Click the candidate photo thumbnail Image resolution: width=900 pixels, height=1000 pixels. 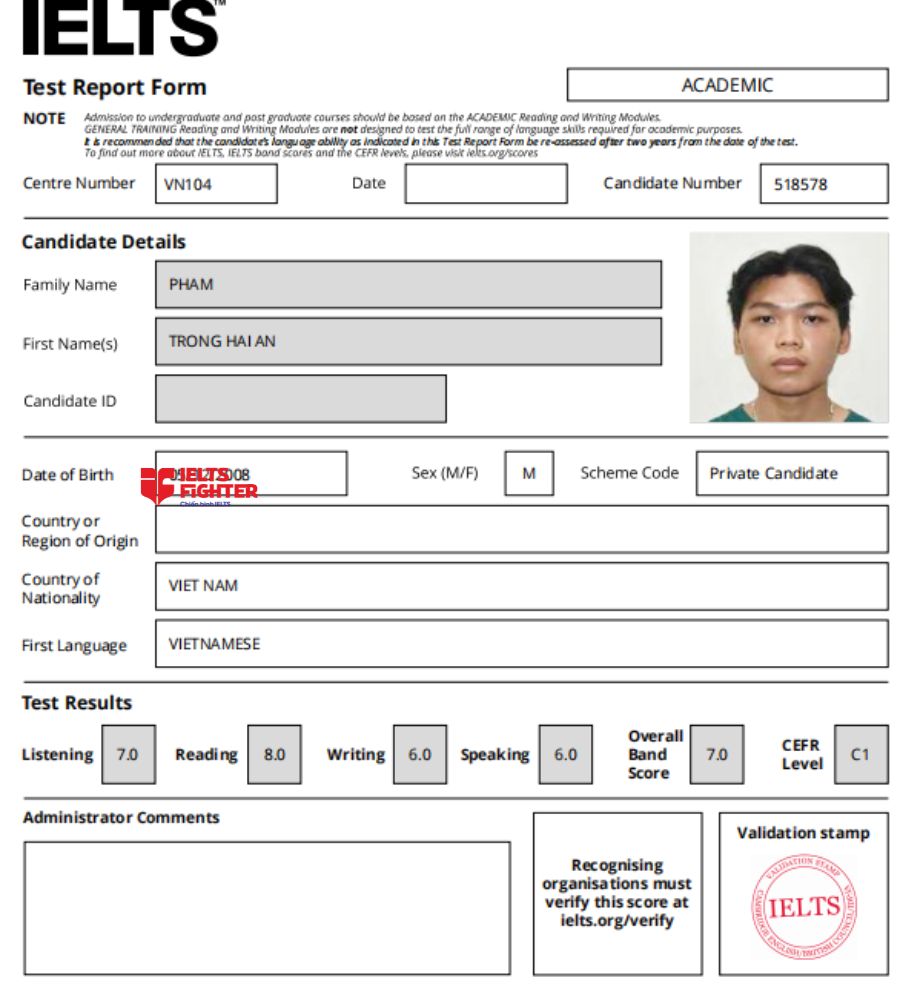(x=789, y=327)
